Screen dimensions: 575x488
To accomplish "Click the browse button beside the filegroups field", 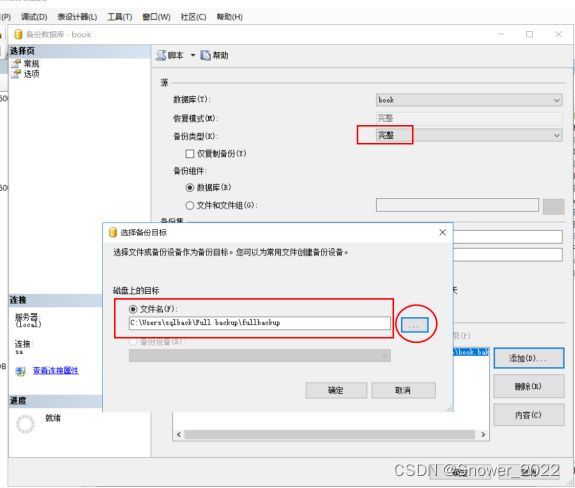I will click(553, 206).
